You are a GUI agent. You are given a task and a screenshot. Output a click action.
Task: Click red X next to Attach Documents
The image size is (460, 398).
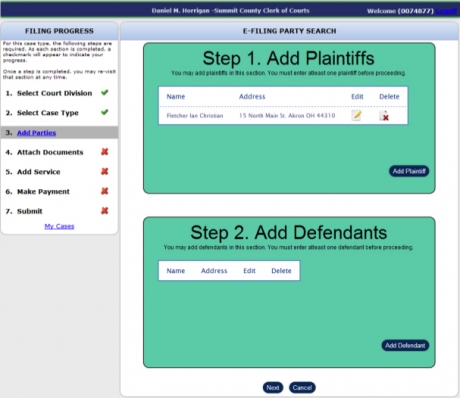coord(105,152)
